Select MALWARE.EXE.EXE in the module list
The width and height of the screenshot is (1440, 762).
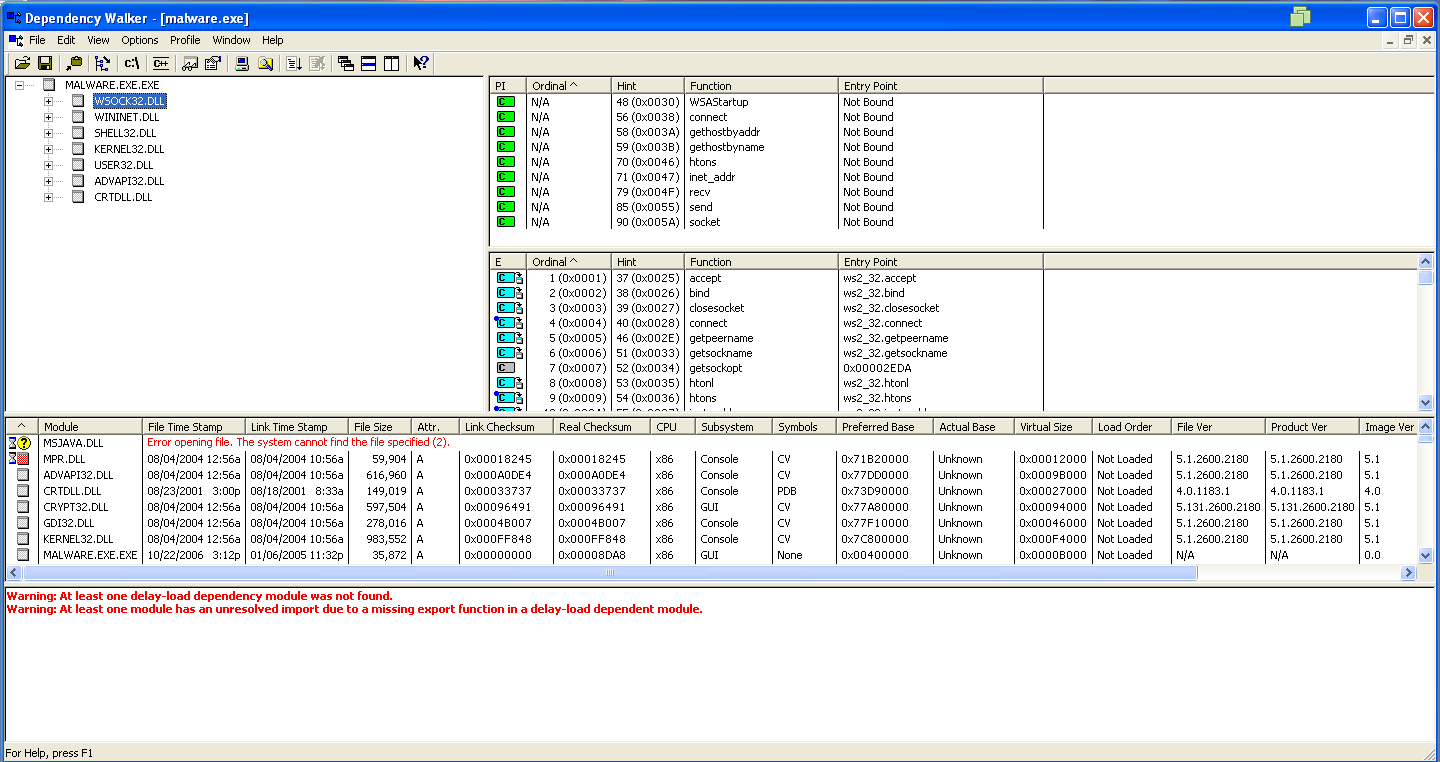pyautogui.click(x=90, y=555)
